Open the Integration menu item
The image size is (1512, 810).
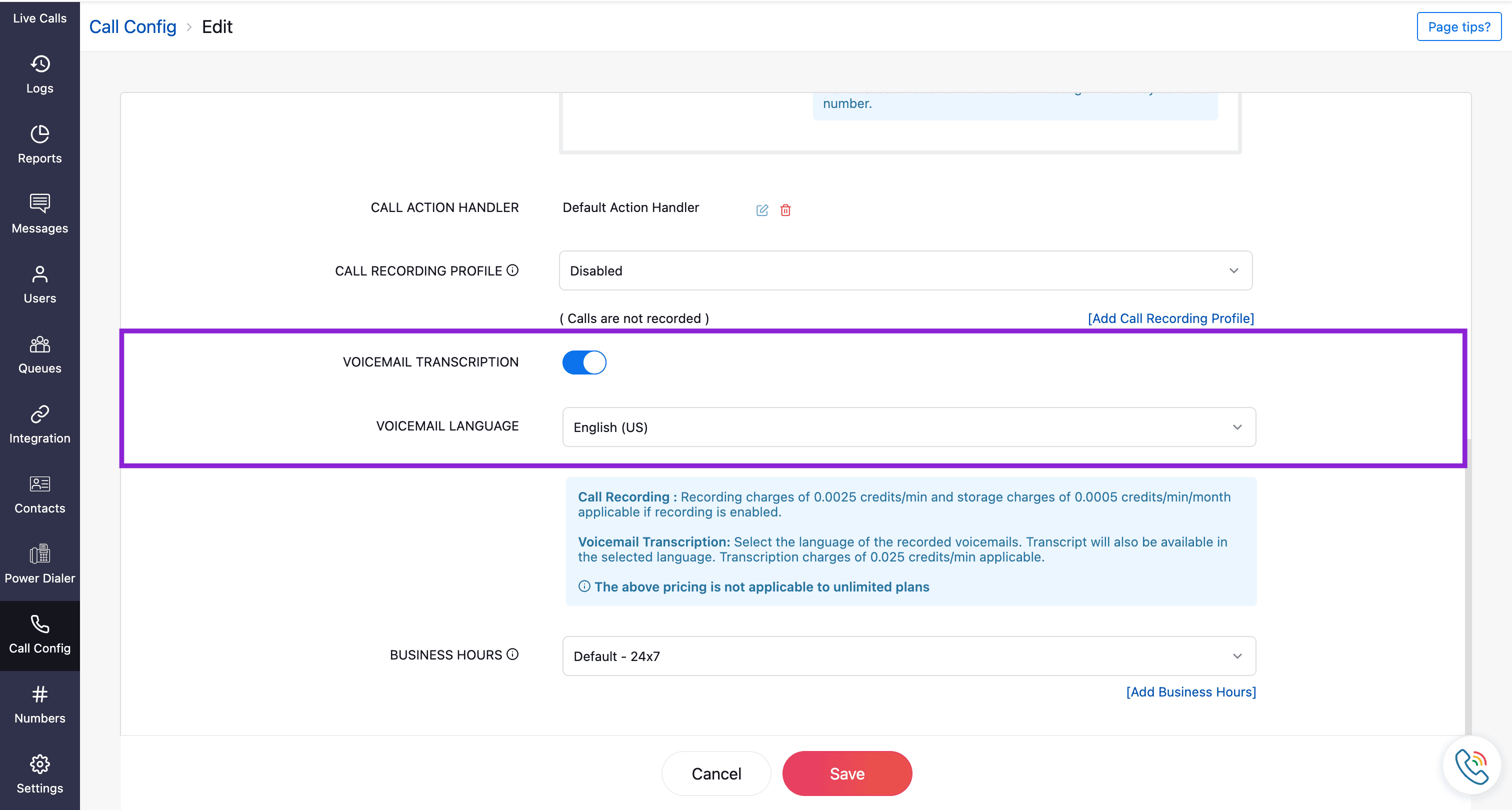pyautogui.click(x=40, y=424)
